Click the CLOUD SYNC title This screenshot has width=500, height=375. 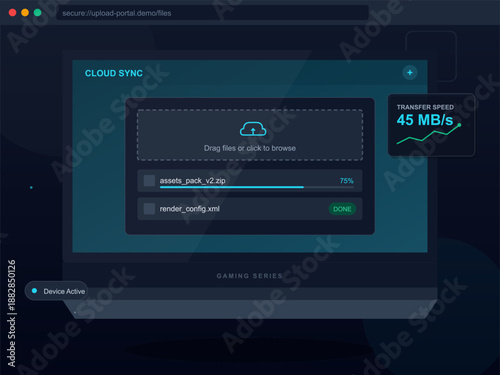point(114,73)
